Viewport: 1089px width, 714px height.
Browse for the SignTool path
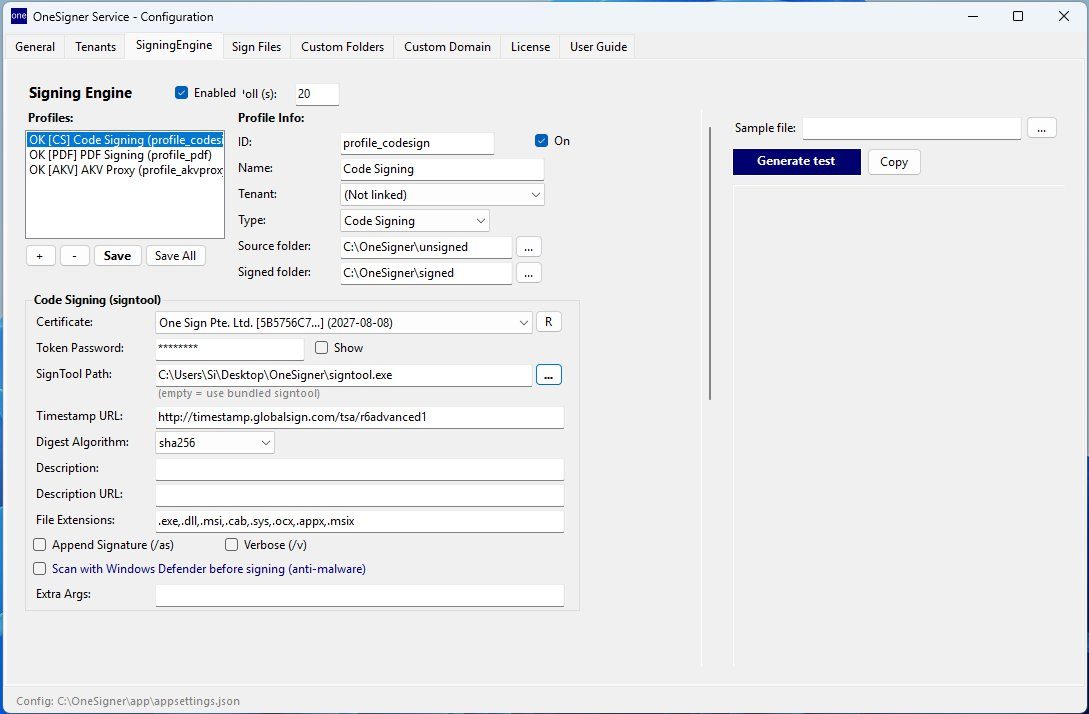point(549,375)
